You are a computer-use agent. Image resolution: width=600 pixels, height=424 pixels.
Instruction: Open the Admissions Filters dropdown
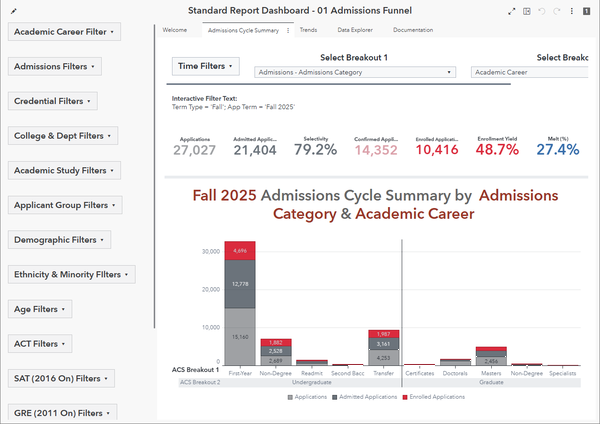(55, 67)
